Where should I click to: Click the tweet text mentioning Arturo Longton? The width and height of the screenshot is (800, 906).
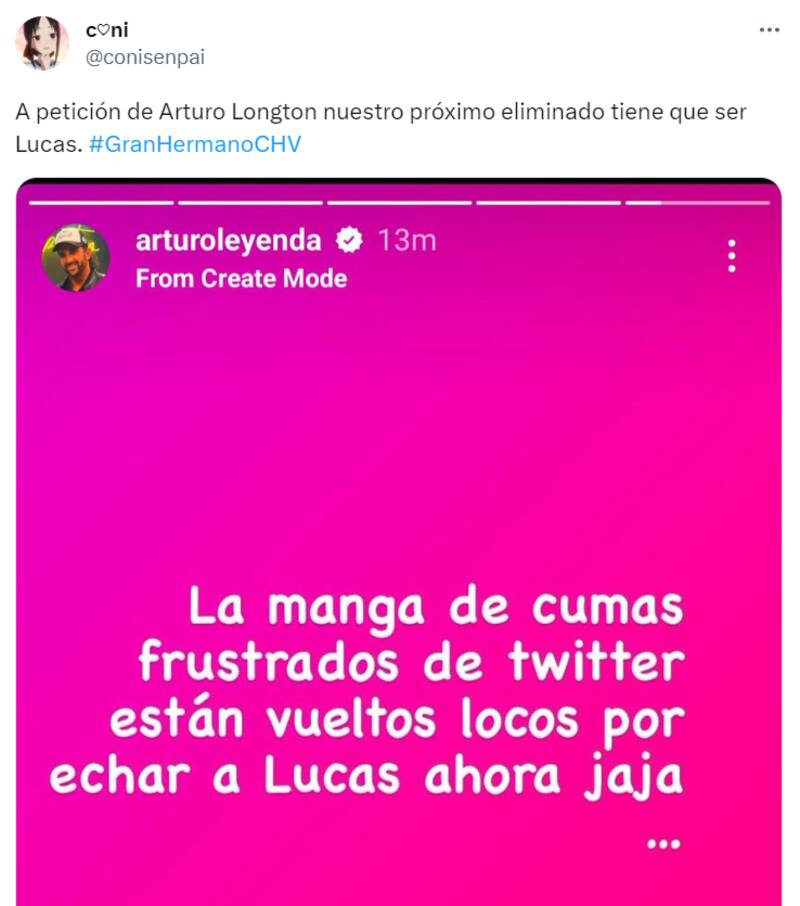[381, 128]
